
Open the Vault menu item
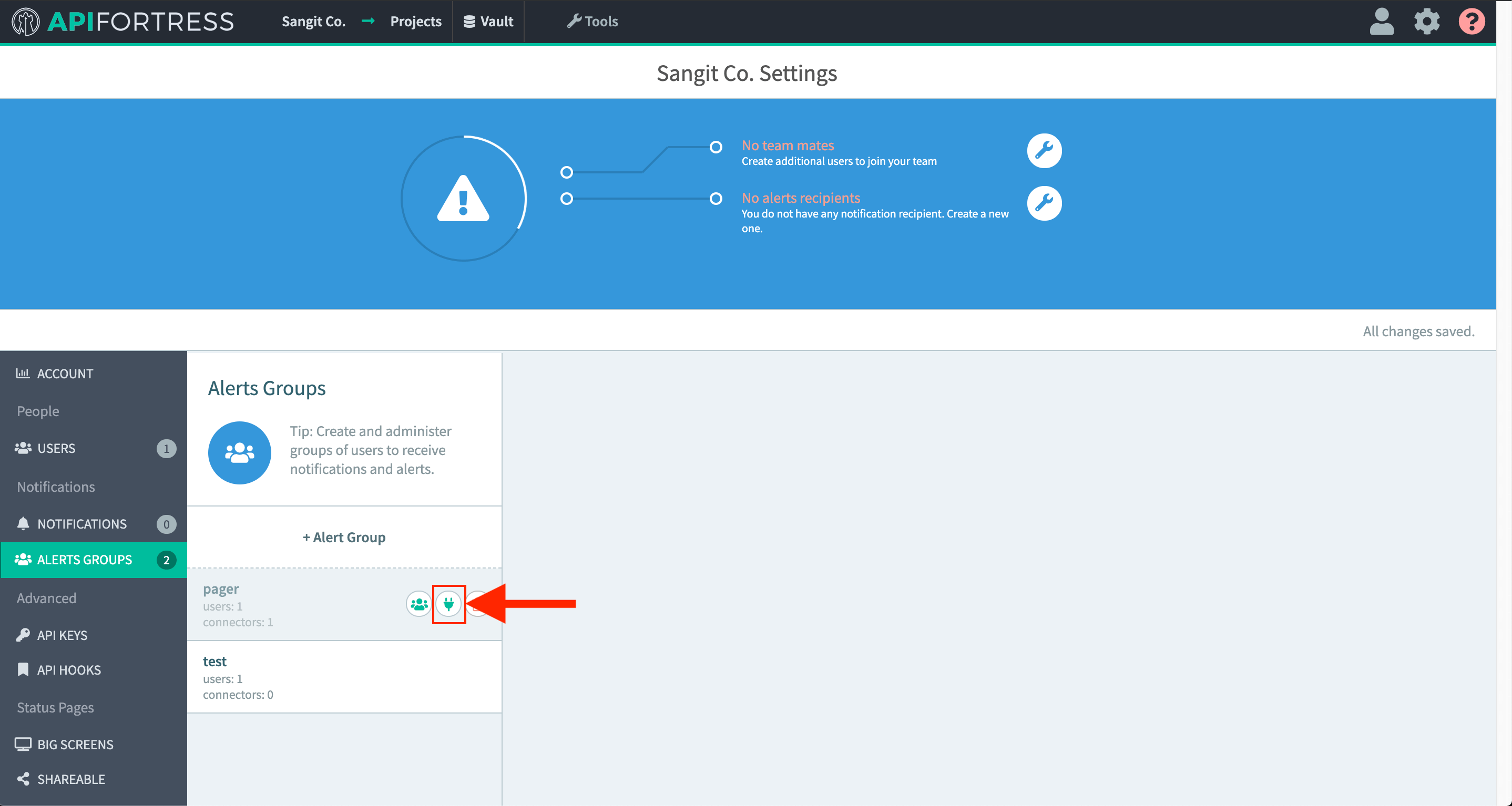488,22
